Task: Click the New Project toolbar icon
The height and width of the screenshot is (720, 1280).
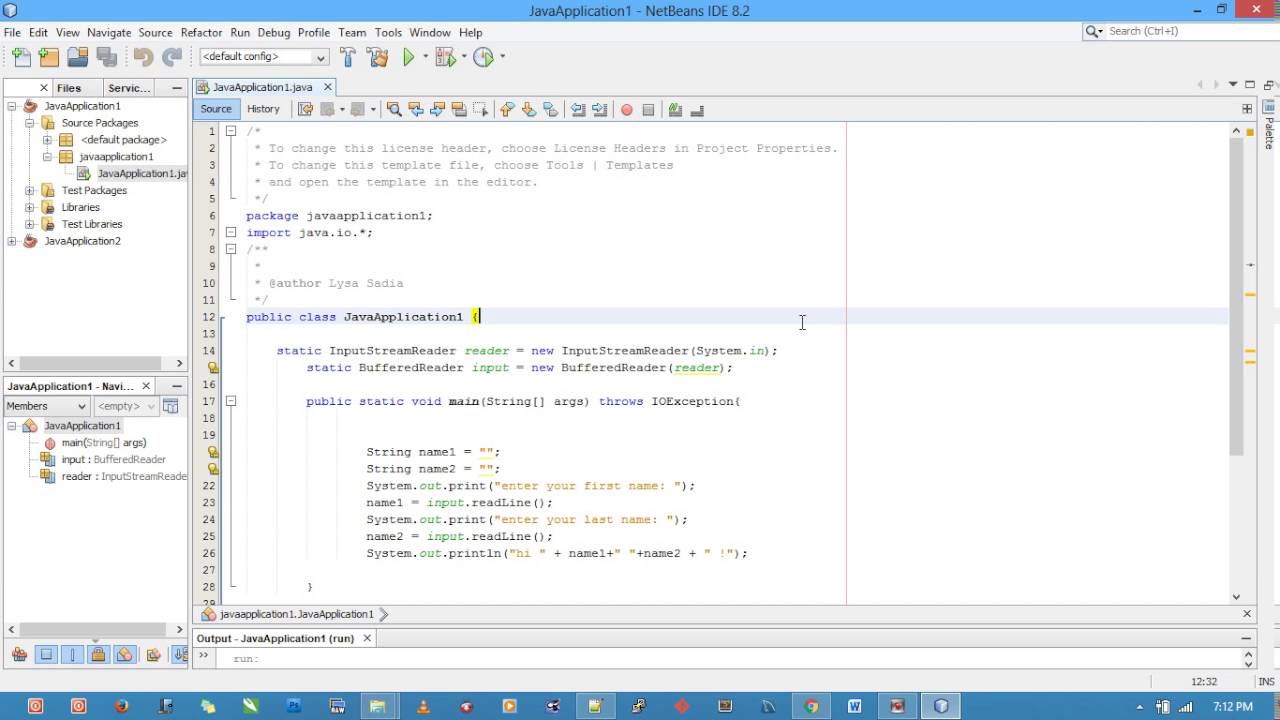Action: coord(49,58)
